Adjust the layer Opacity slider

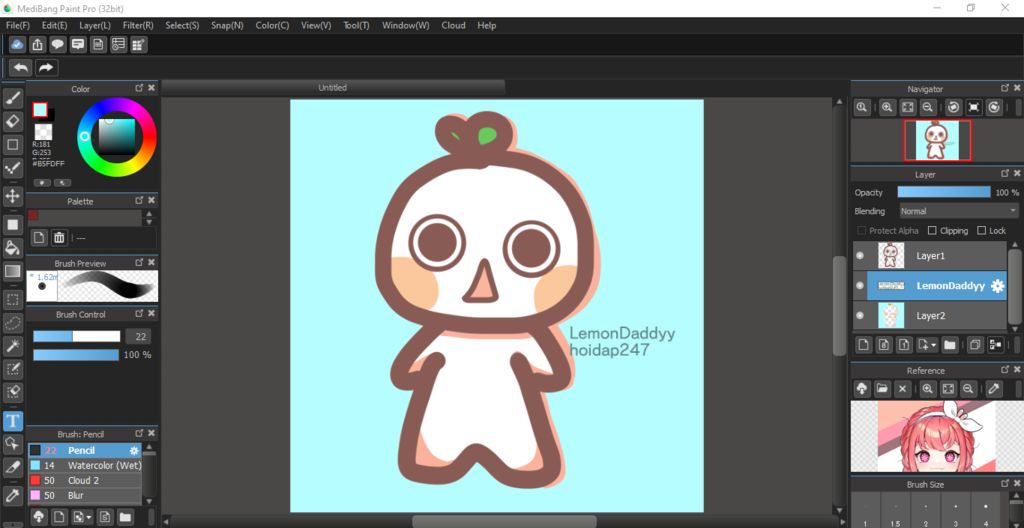coord(944,192)
